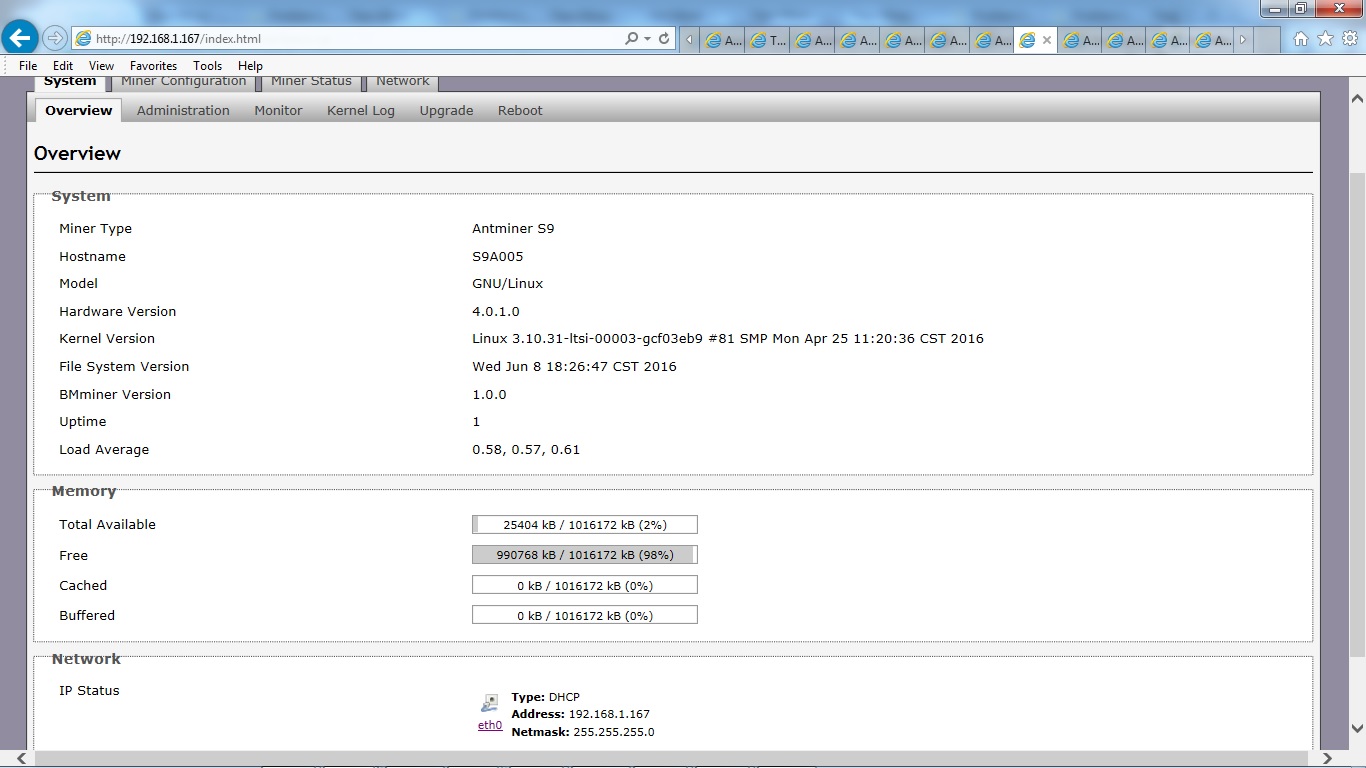
Task: Click hardware version value '4.0.1.0'
Action: click(496, 312)
